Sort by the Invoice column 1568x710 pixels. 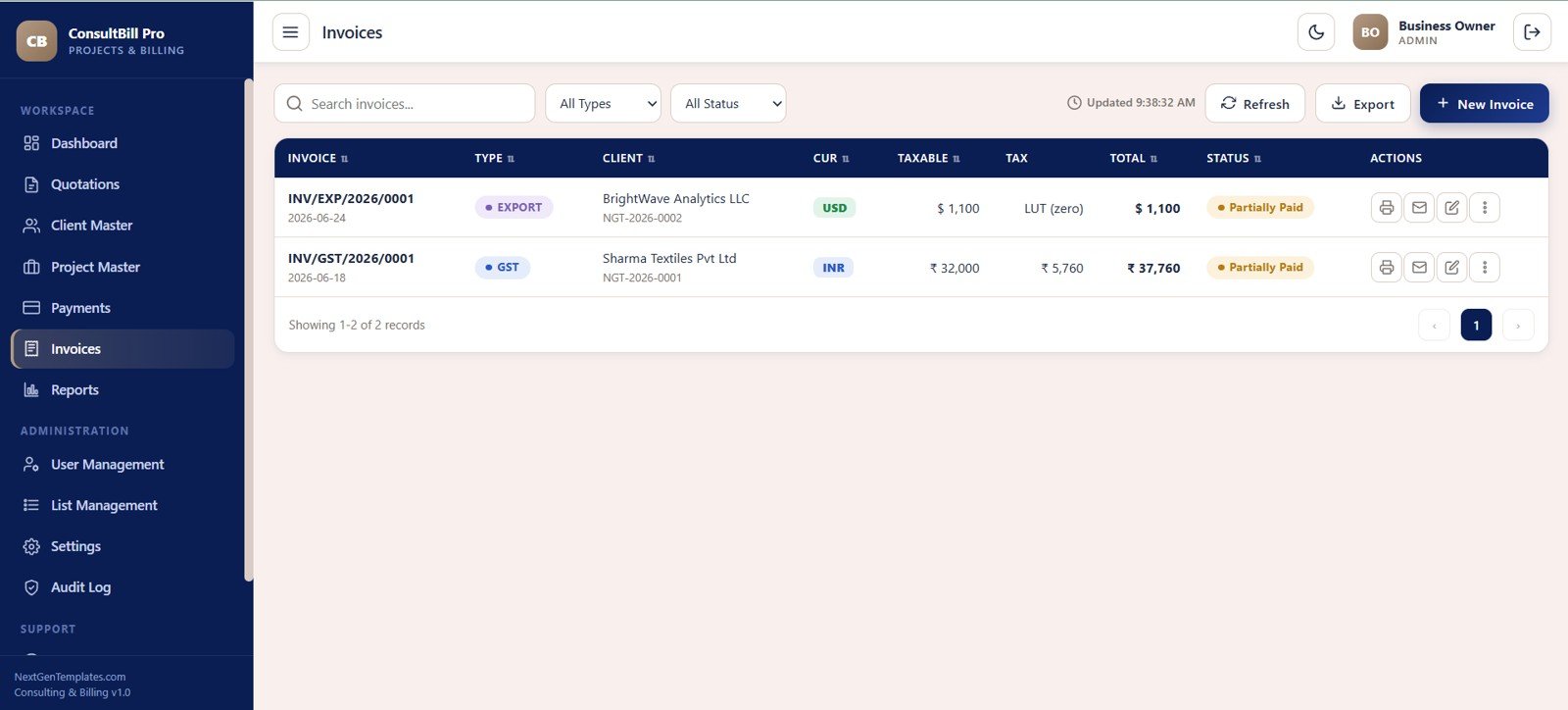[x=318, y=158]
